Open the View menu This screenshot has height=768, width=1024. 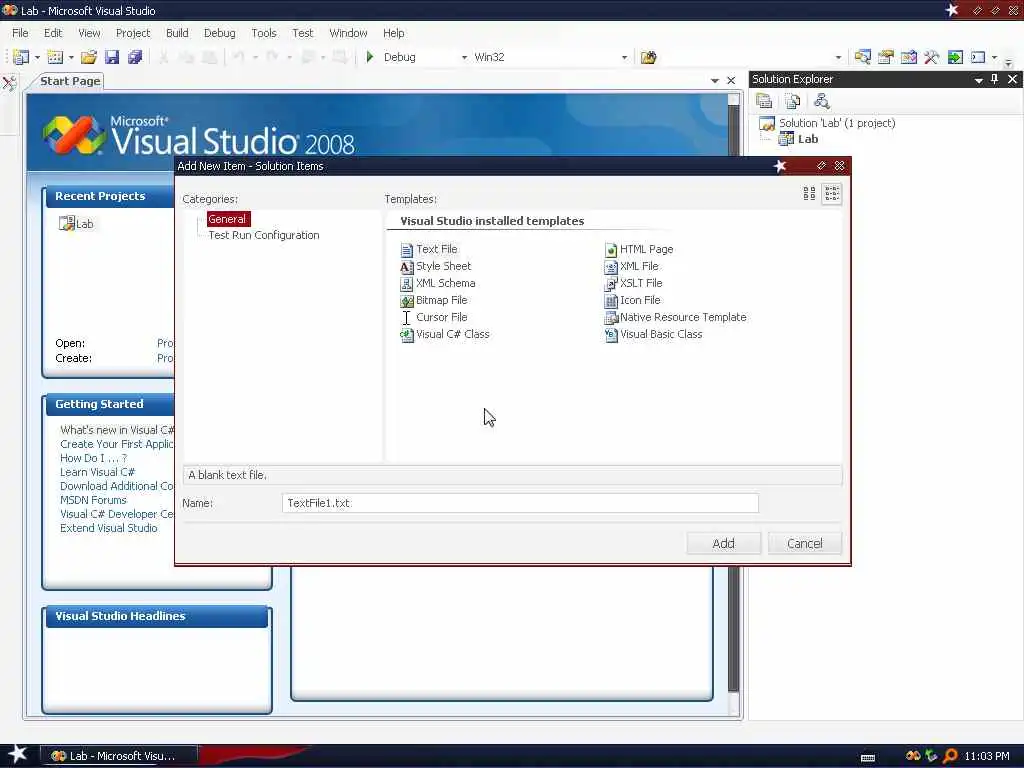[89, 33]
